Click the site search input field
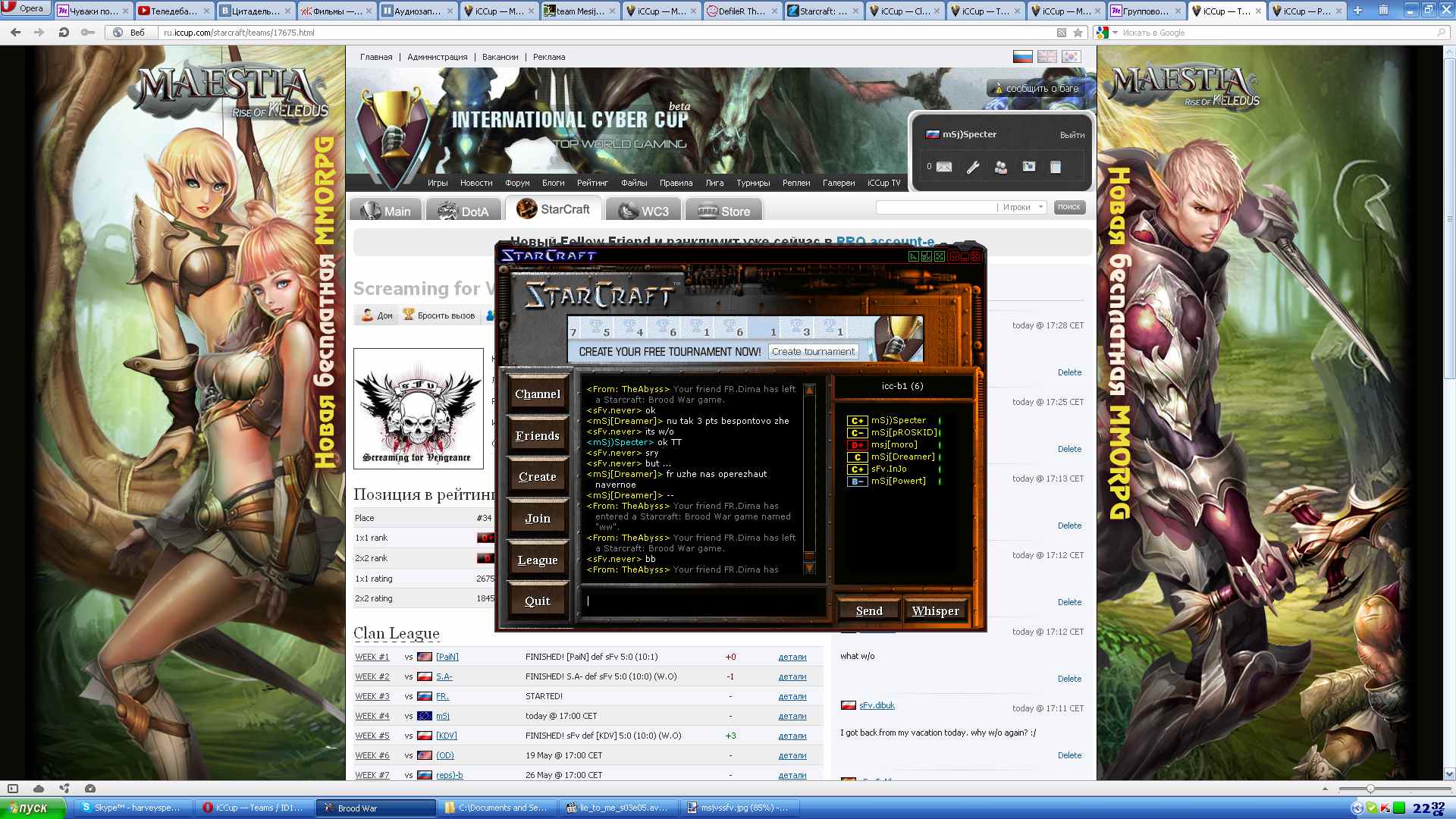Image resolution: width=1456 pixels, height=819 pixels. click(x=936, y=207)
